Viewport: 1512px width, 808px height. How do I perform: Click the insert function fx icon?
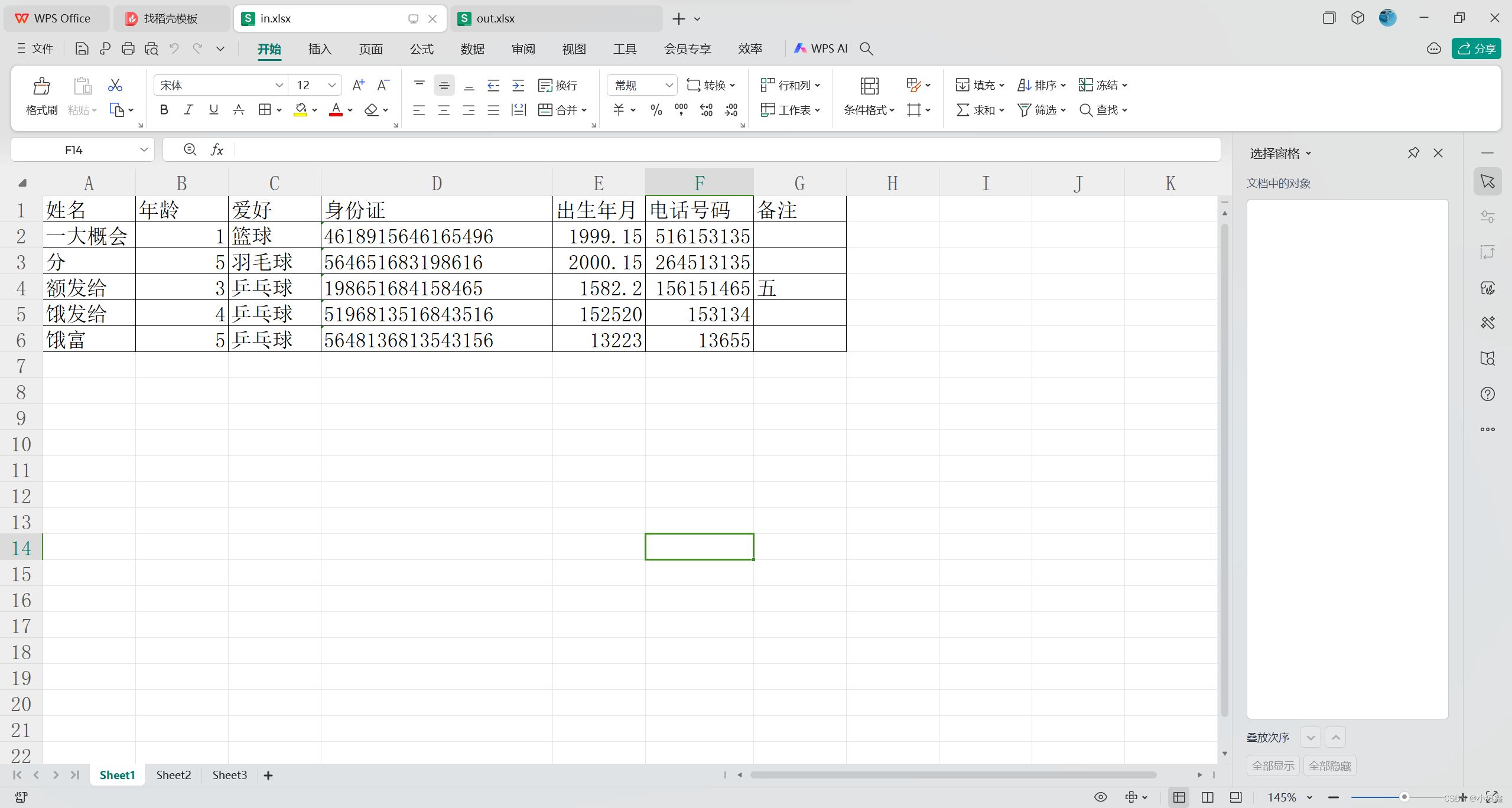[x=217, y=150]
